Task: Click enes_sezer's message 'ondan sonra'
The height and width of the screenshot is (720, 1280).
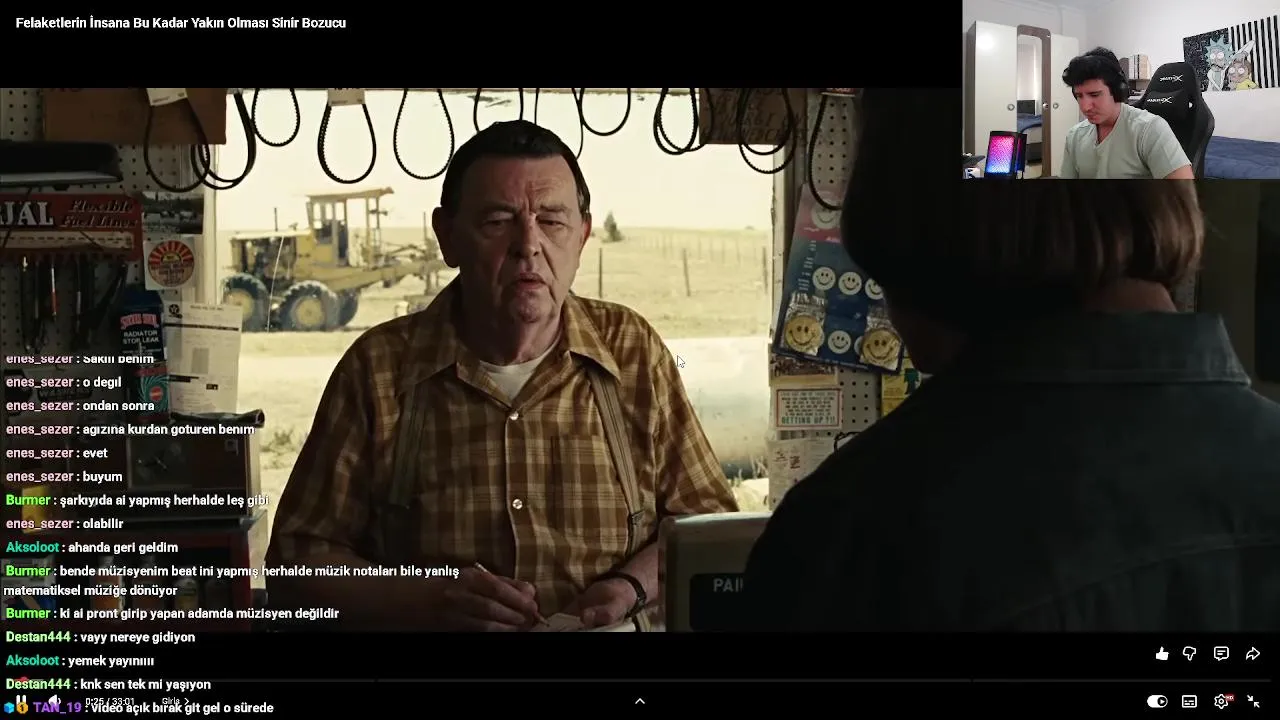Action: [118, 405]
